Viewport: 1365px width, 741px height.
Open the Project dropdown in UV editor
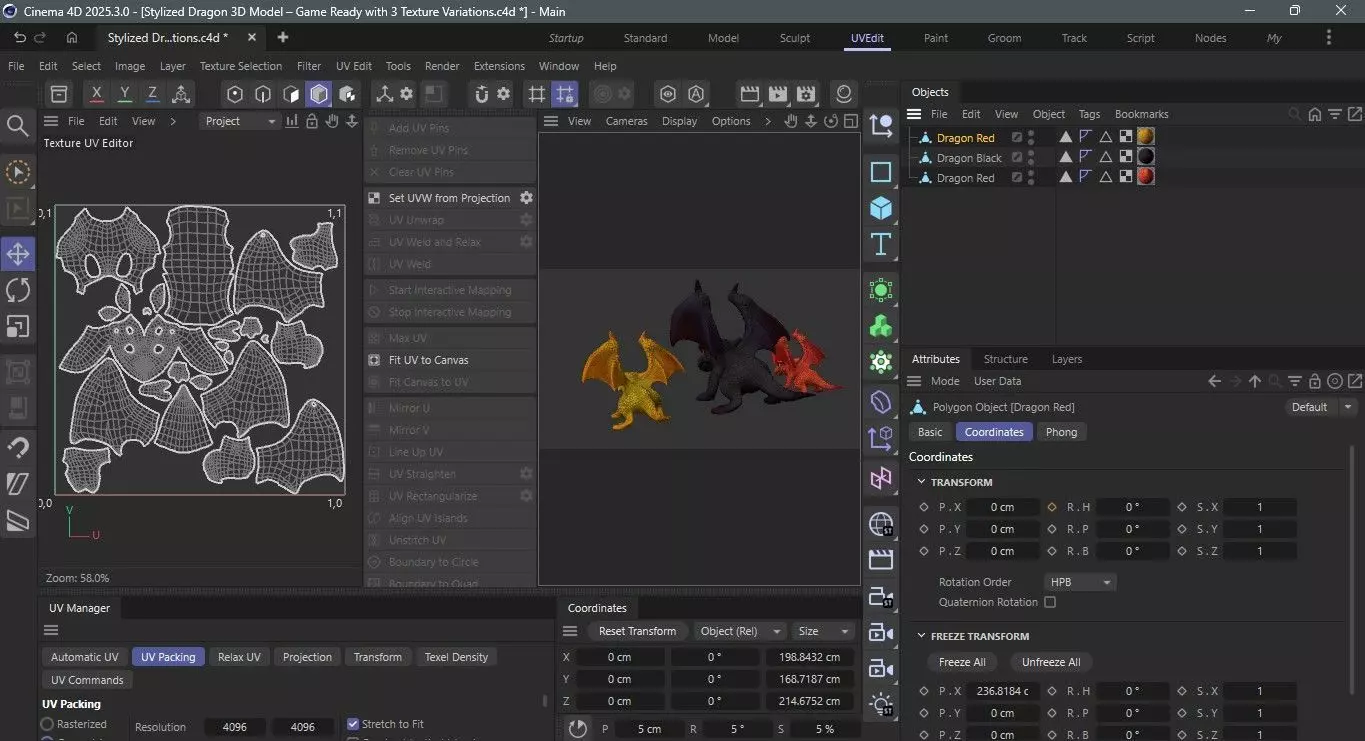click(x=240, y=121)
